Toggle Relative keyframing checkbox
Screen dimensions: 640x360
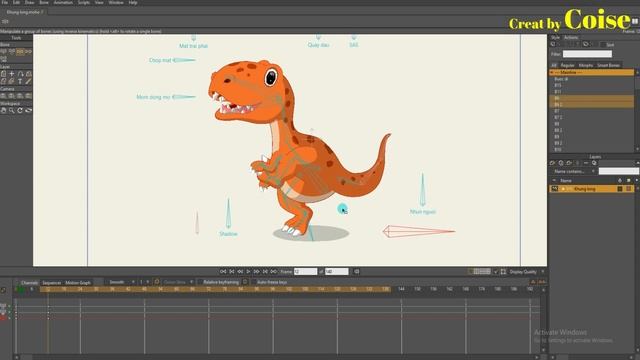point(200,282)
